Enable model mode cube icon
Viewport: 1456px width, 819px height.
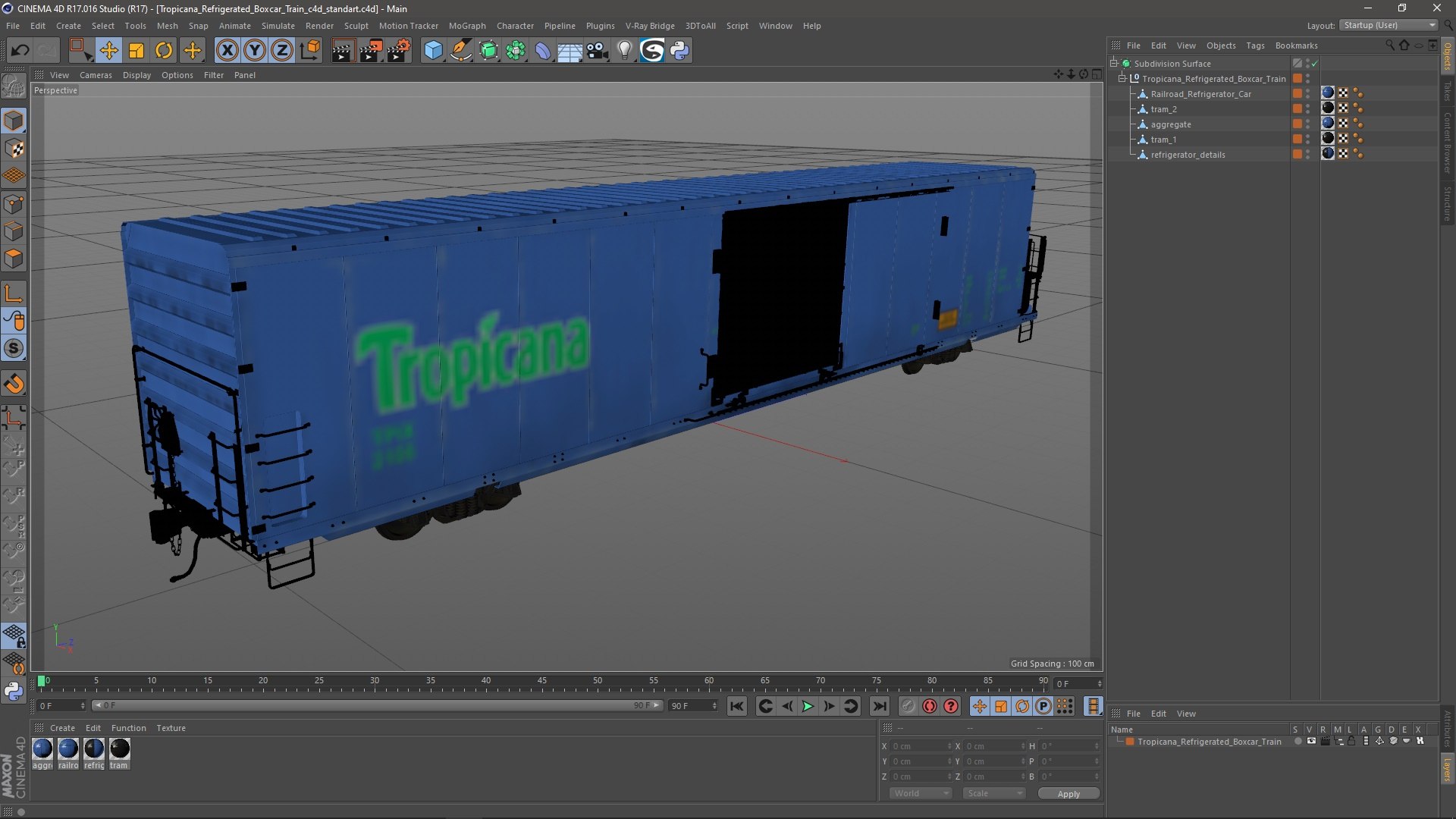click(x=14, y=121)
